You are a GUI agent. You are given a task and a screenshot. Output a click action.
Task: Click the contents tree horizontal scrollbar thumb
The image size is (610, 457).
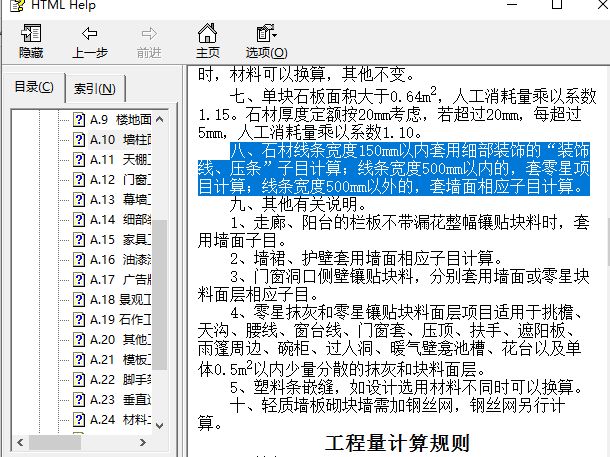click(55, 442)
